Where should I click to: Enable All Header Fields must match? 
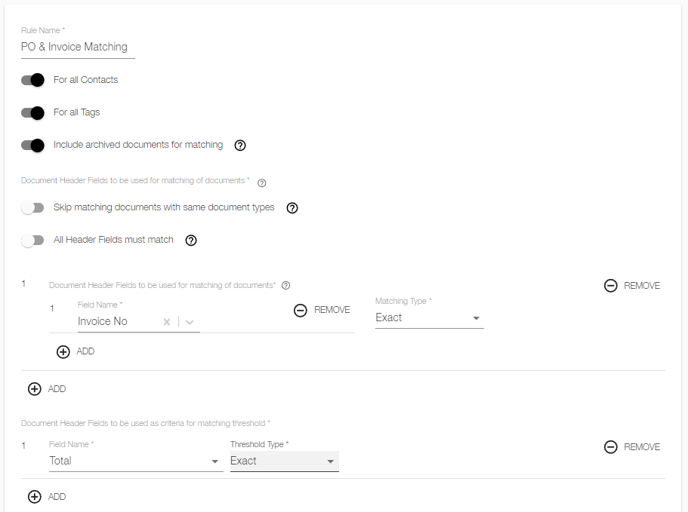[x=33, y=240]
